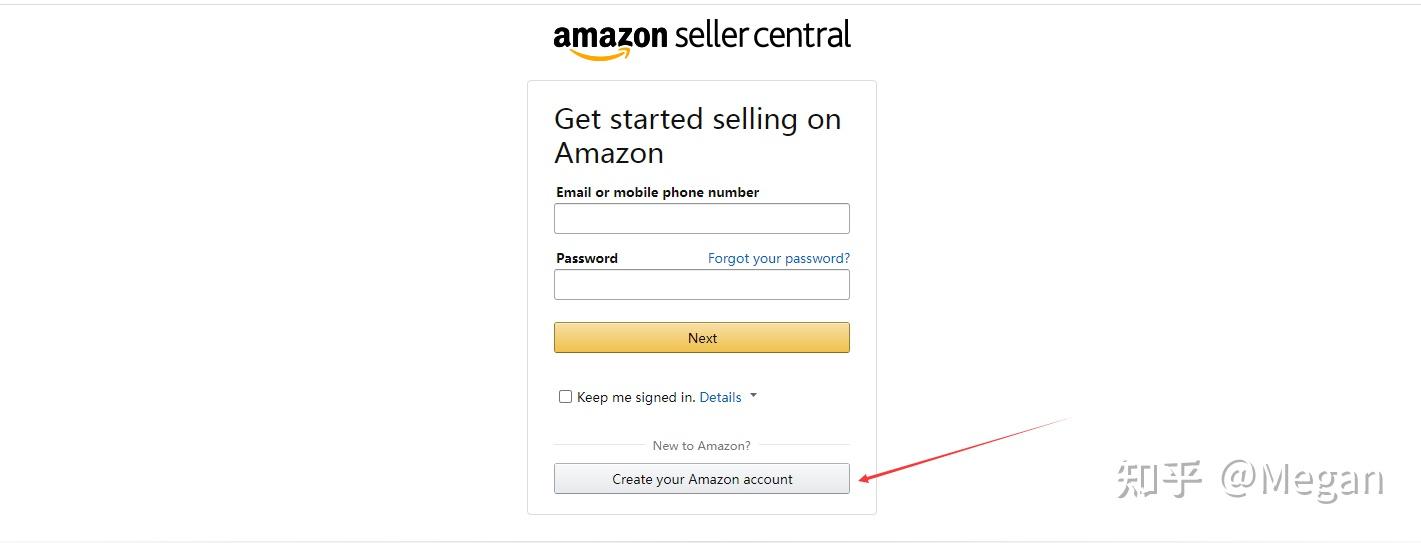Screen dimensions: 1421x543
Task: Click the word 'amazon' in the logo
Action: coord(610,36)
